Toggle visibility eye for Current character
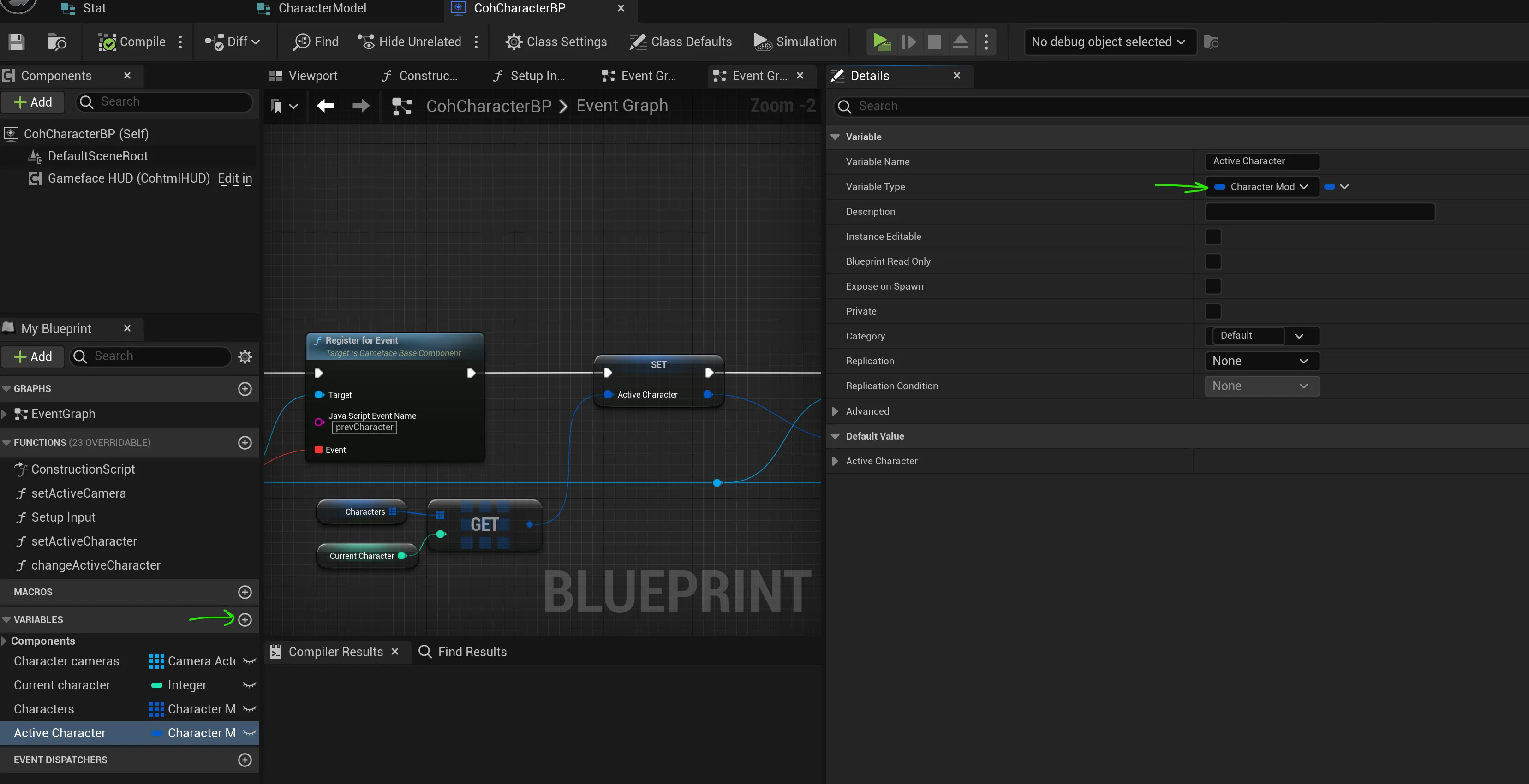 tap(249, 685)
